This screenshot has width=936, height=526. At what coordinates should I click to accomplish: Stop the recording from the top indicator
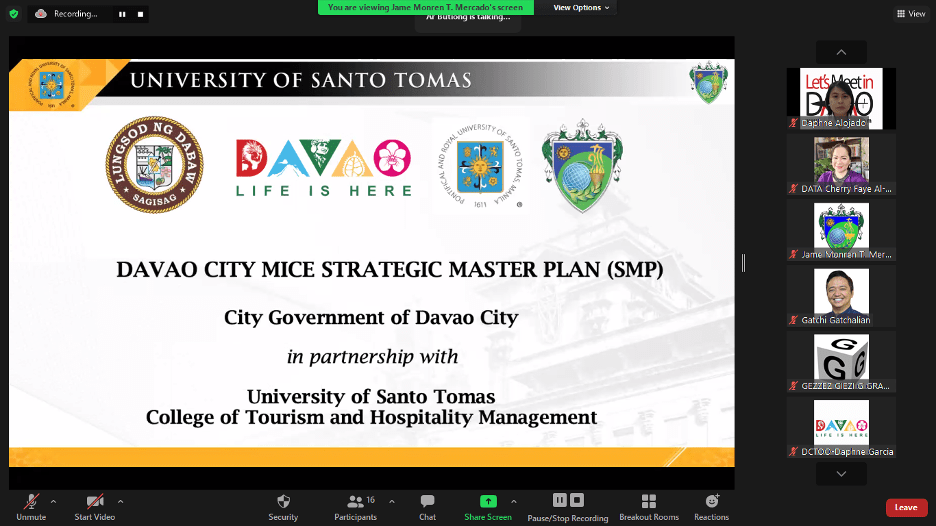(x=140, y=14)
